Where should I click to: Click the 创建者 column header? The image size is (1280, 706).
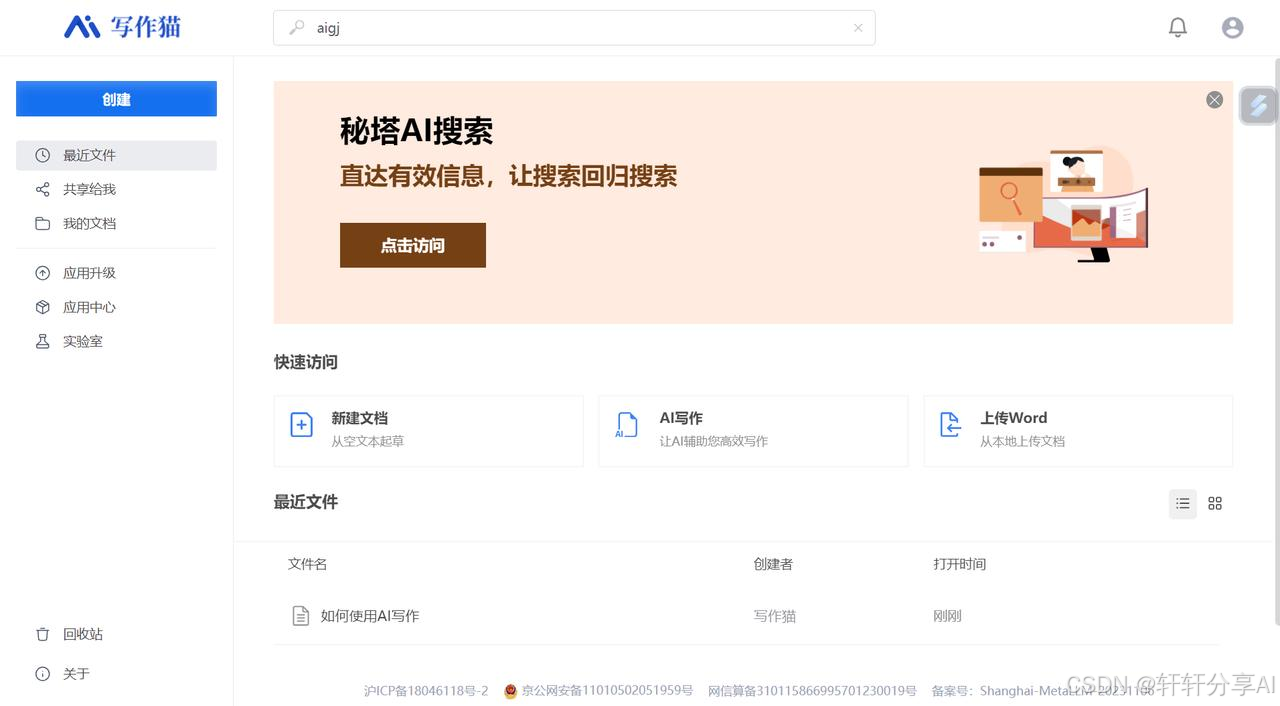pos(773,564)
